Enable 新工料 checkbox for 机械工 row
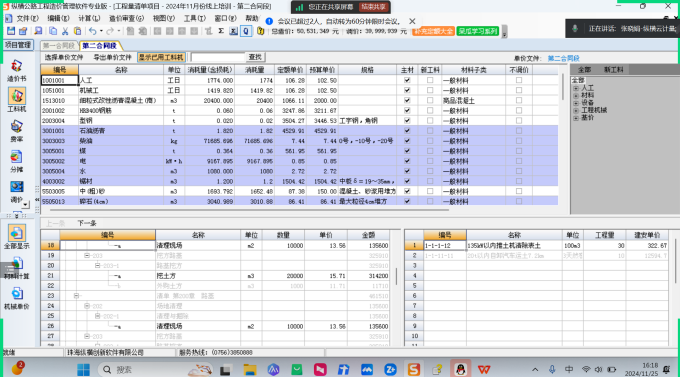 tap(430, 90)
